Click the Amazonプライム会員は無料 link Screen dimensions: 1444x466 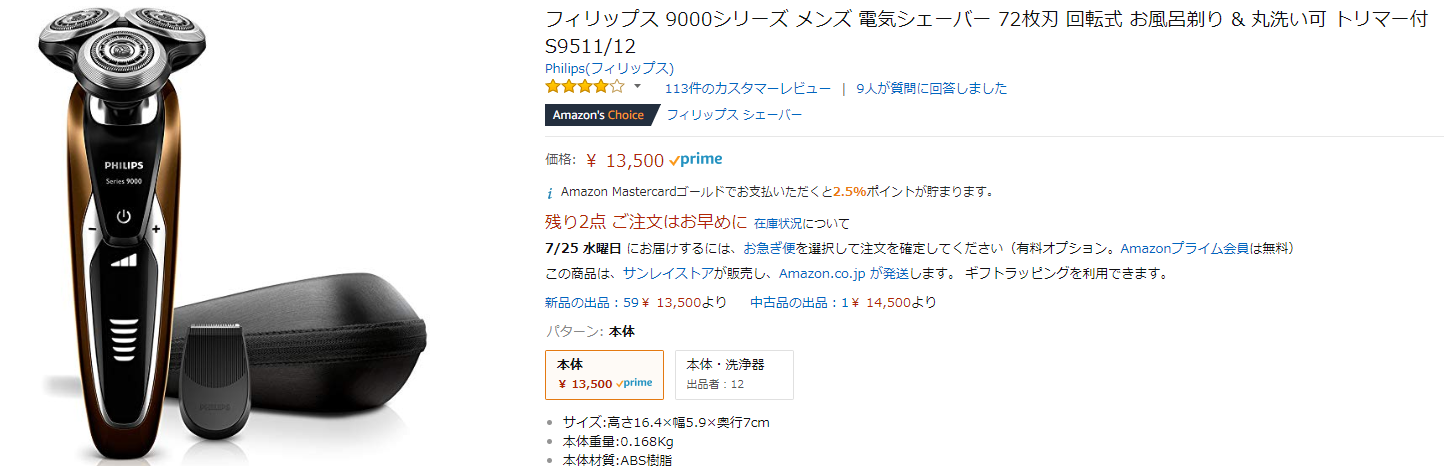pos(1207,248)
